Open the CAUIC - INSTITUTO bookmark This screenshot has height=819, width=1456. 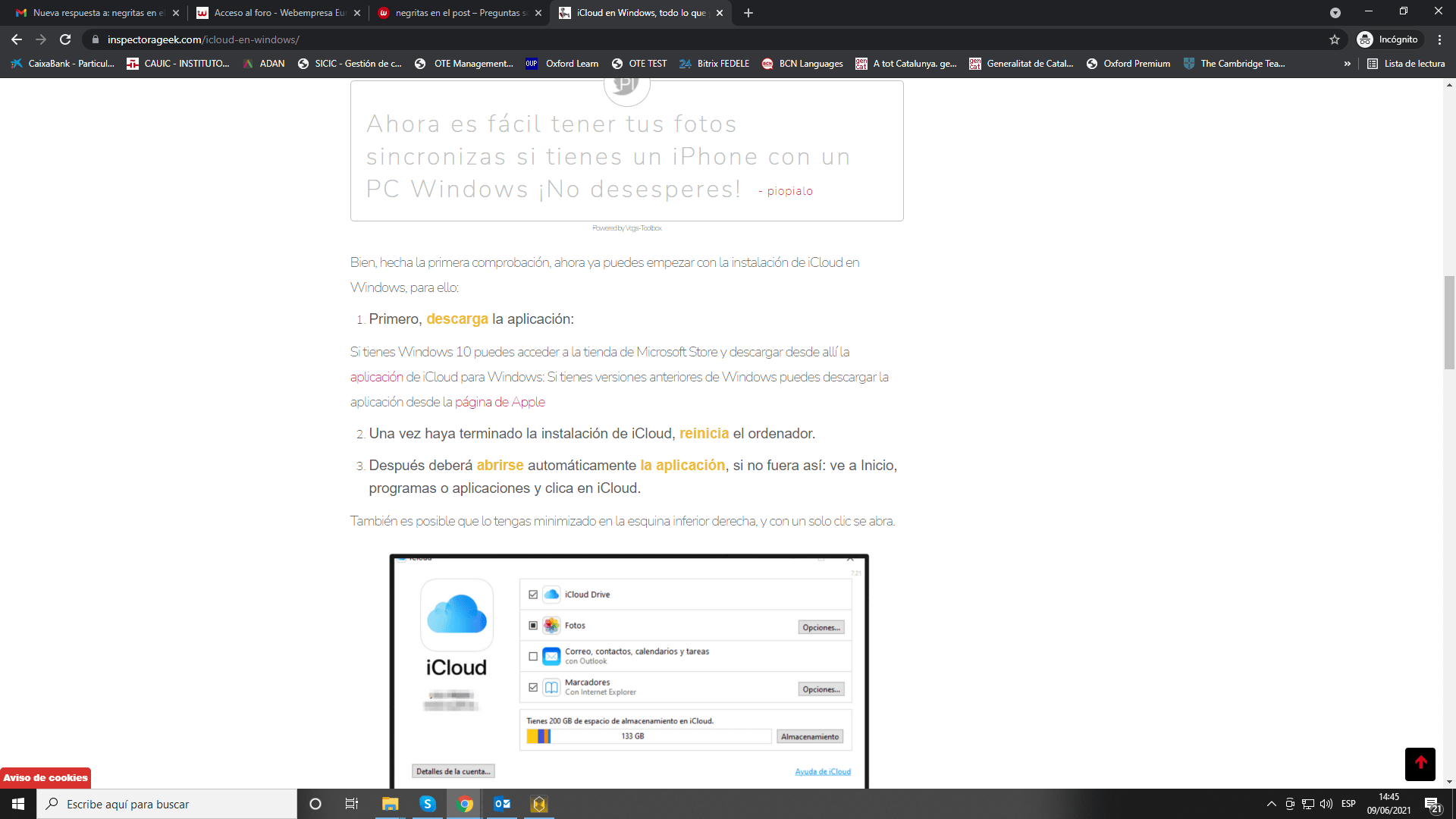coord(178,64)
